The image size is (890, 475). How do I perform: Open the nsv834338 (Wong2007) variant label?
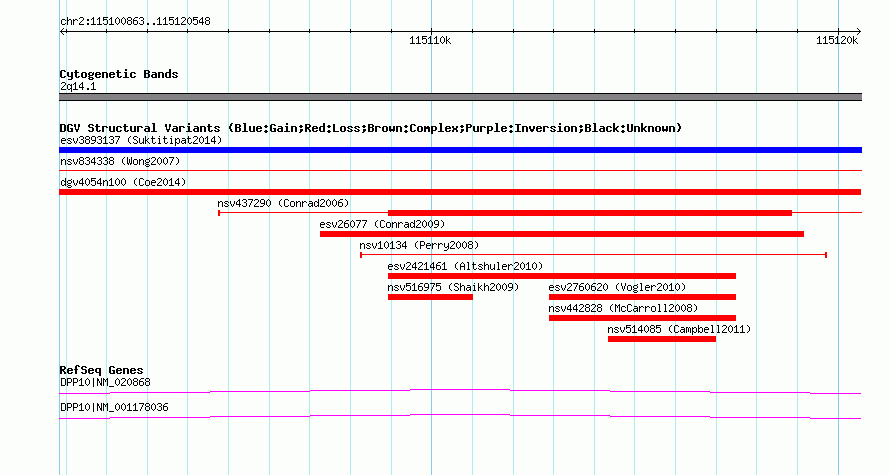(x=120, y=161)
